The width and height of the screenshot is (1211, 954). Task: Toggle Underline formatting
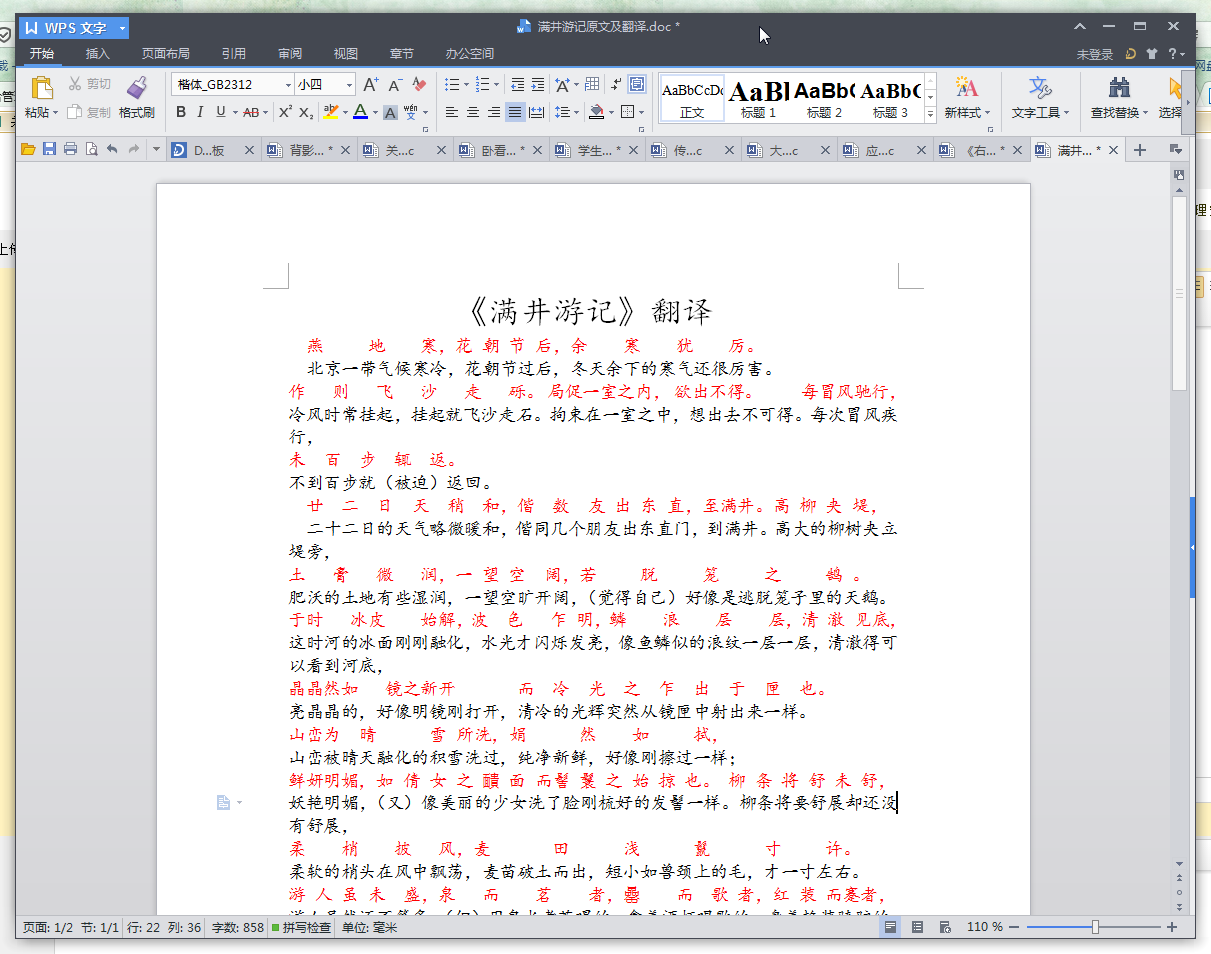220,112
